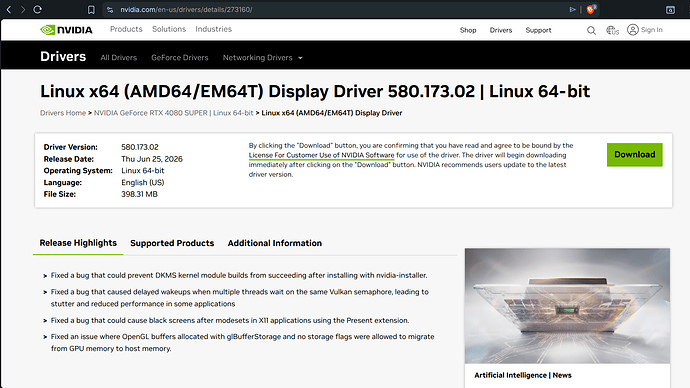Click the Drivers heading in black bar
This screenshot has width=690, height=388.
coord(63,57)
